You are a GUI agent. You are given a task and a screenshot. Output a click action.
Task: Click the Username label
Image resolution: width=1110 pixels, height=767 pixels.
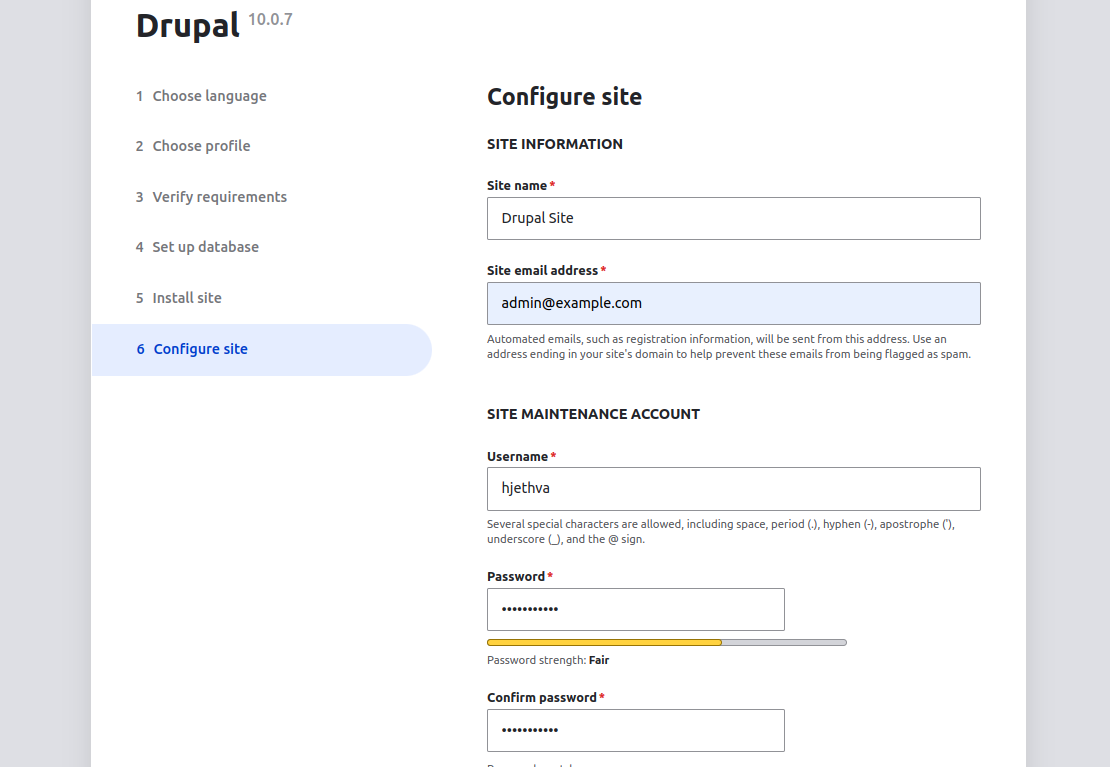(517, 457)
